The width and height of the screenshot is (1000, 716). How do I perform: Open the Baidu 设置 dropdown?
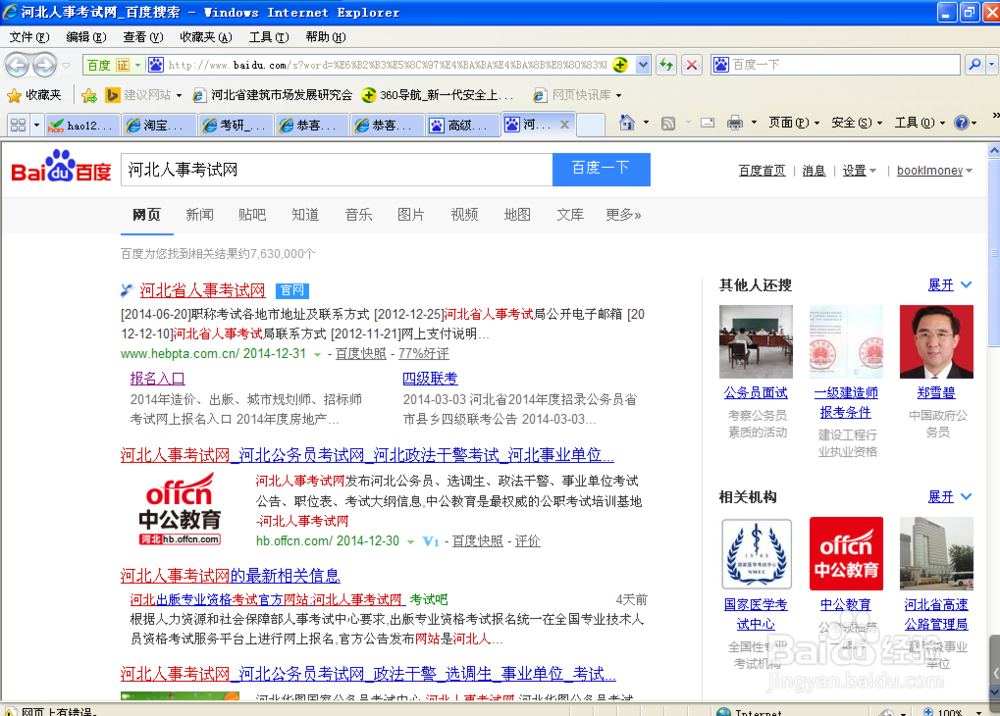859,171
